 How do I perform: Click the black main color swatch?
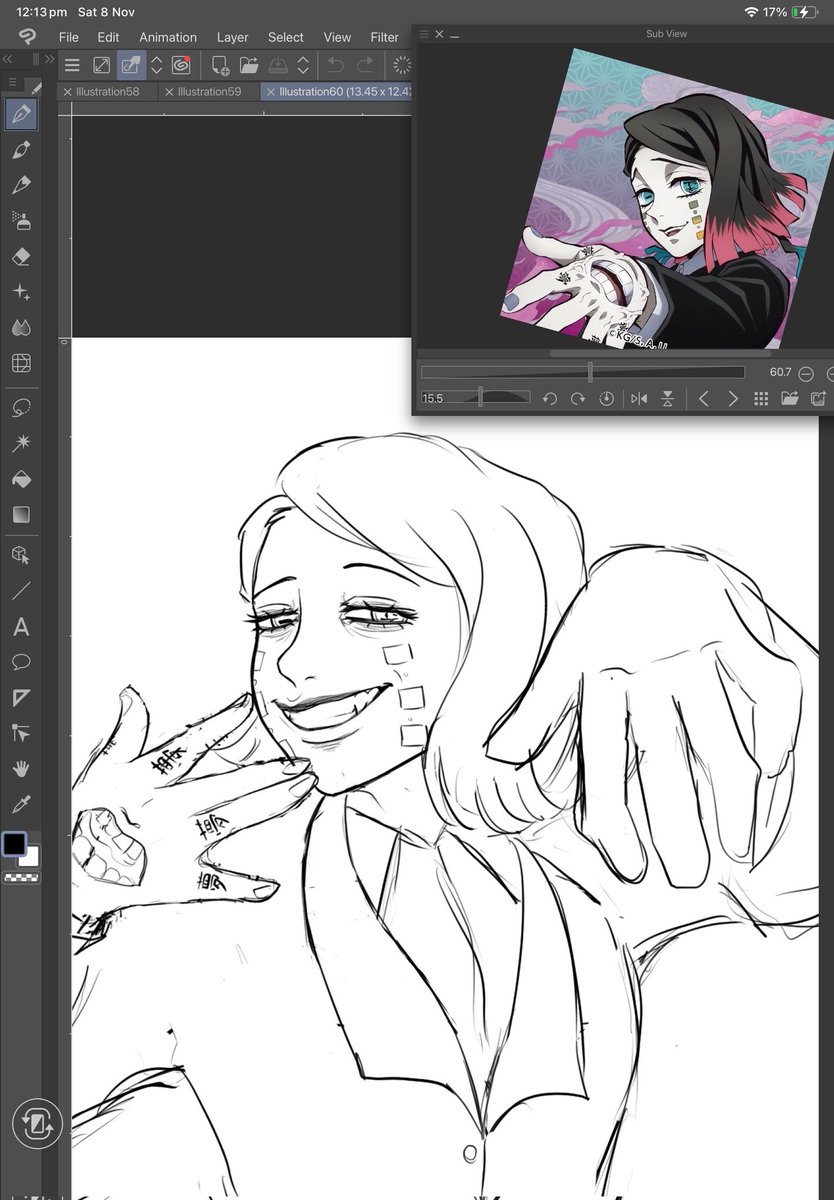13,844
